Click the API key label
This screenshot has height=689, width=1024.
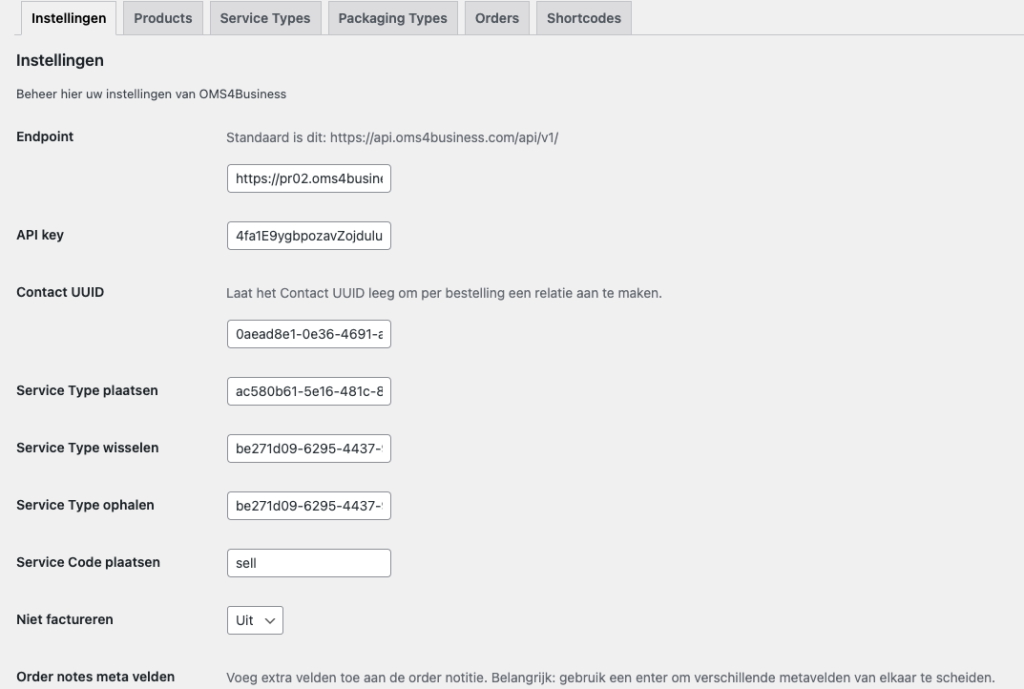[41, 235]
